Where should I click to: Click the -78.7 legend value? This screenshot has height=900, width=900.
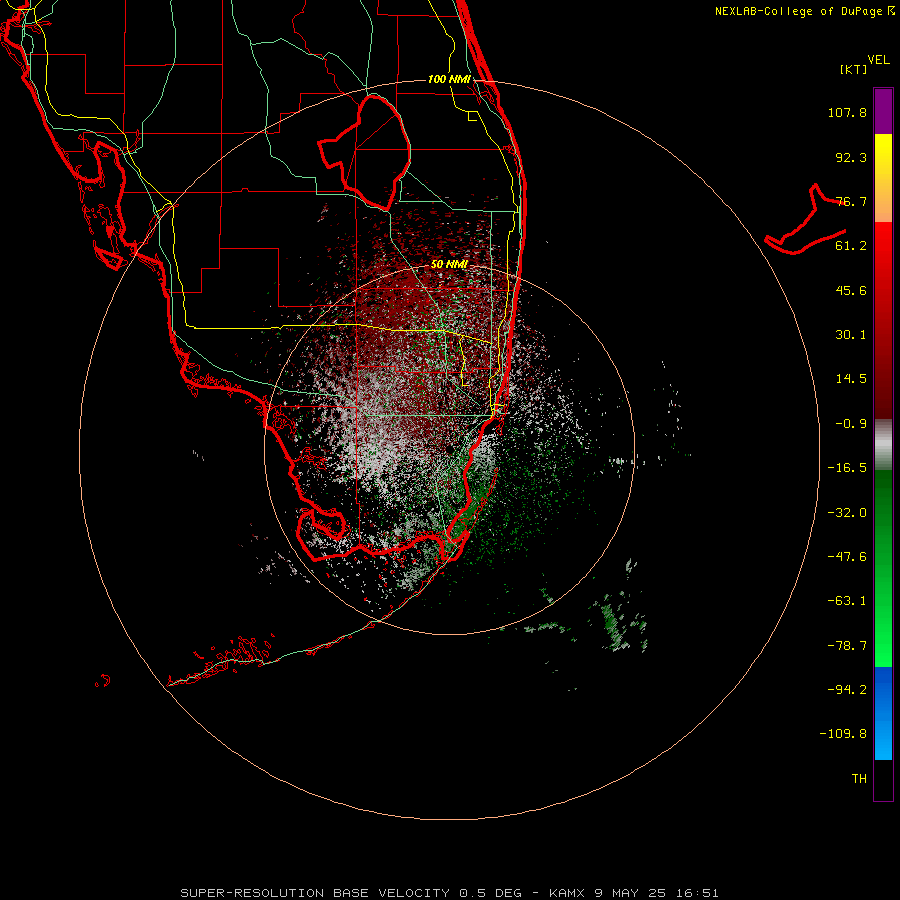point(847,646)
